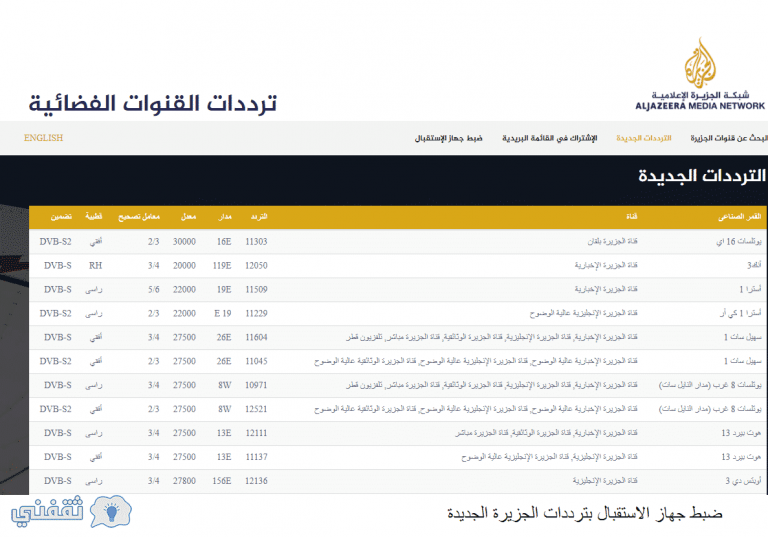Switch the site language to ENGLISH

[x=44, y=138]
